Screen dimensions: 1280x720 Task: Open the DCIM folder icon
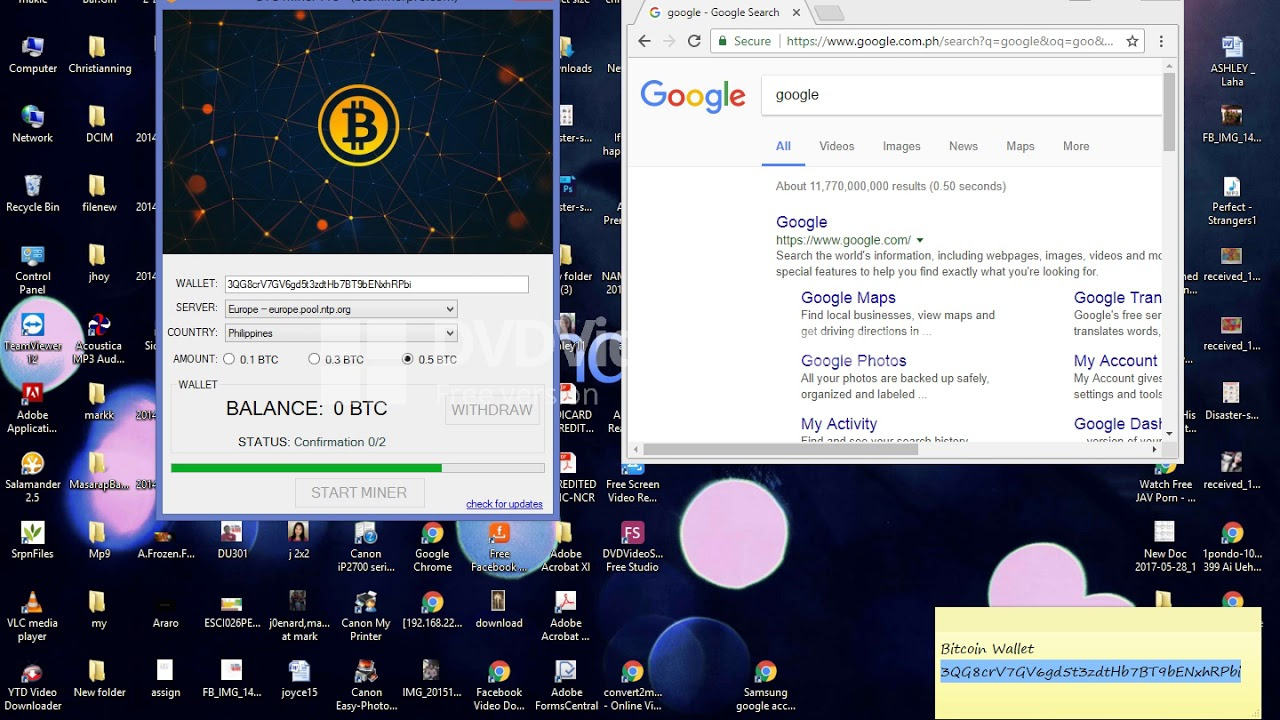[x=99, y=124]
